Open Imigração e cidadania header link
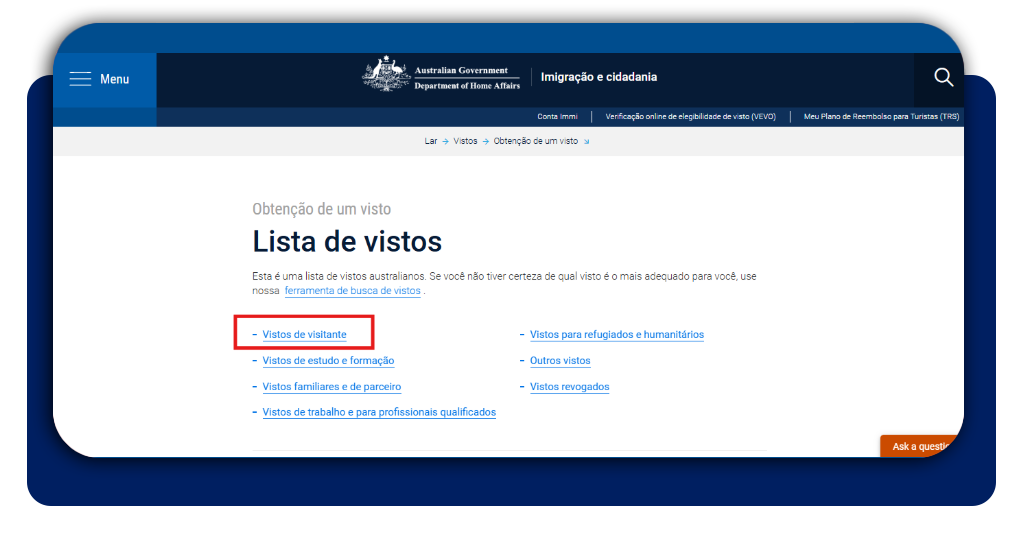1024x536 pixels. [599, 77]
